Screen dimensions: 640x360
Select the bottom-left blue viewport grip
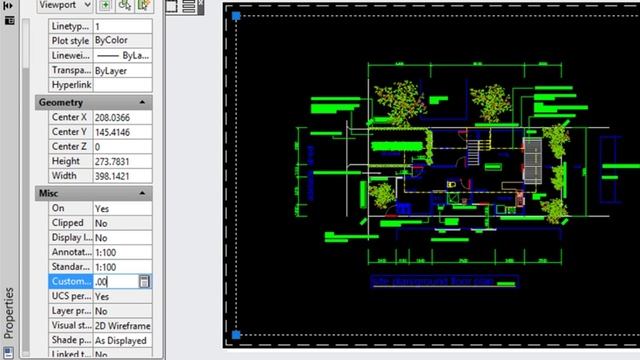[x=236, y=335]
